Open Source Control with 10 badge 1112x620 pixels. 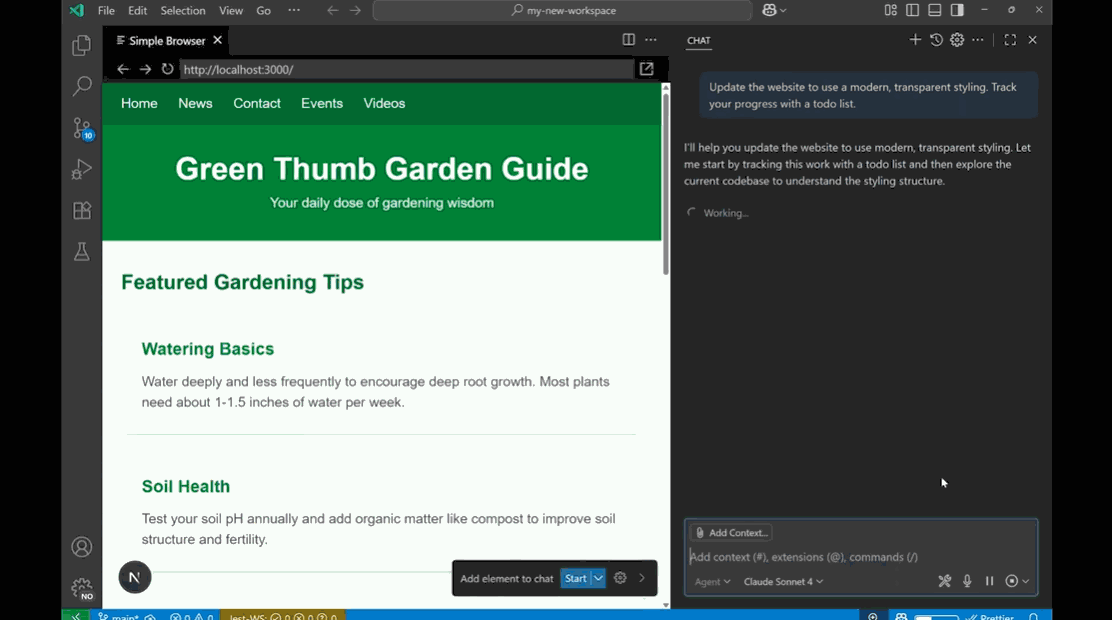82,128
